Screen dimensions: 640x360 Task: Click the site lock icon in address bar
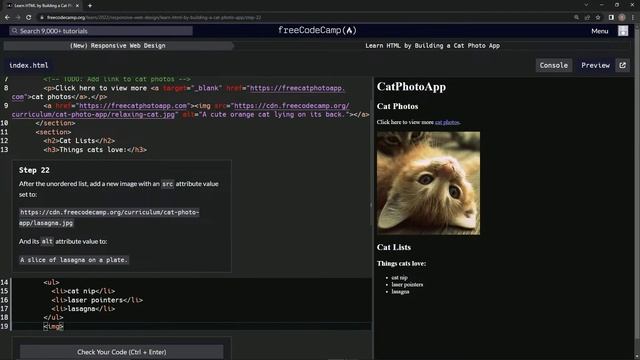click(42, 17)
